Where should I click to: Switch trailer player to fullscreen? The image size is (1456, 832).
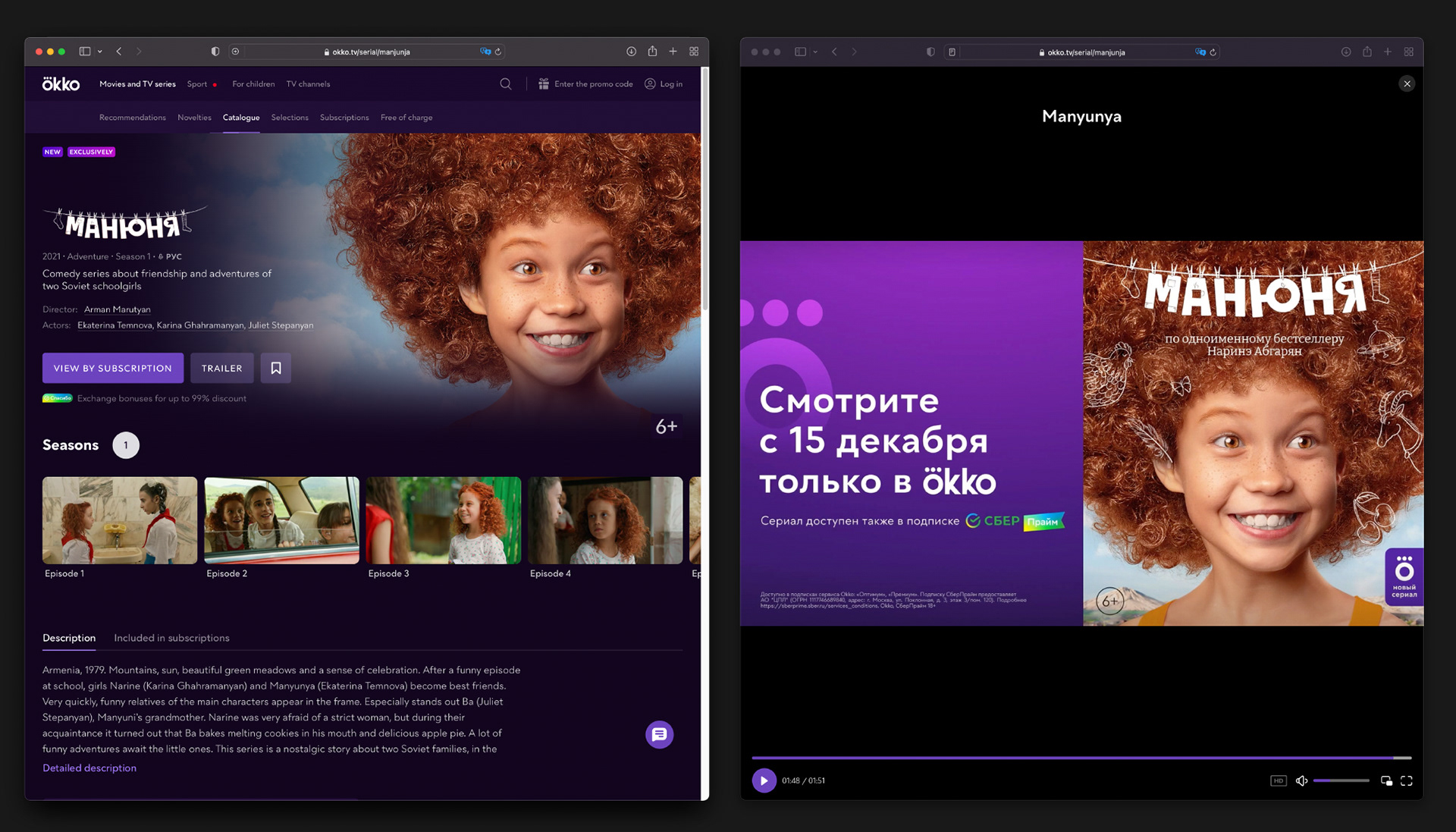tap(1407, 780)
